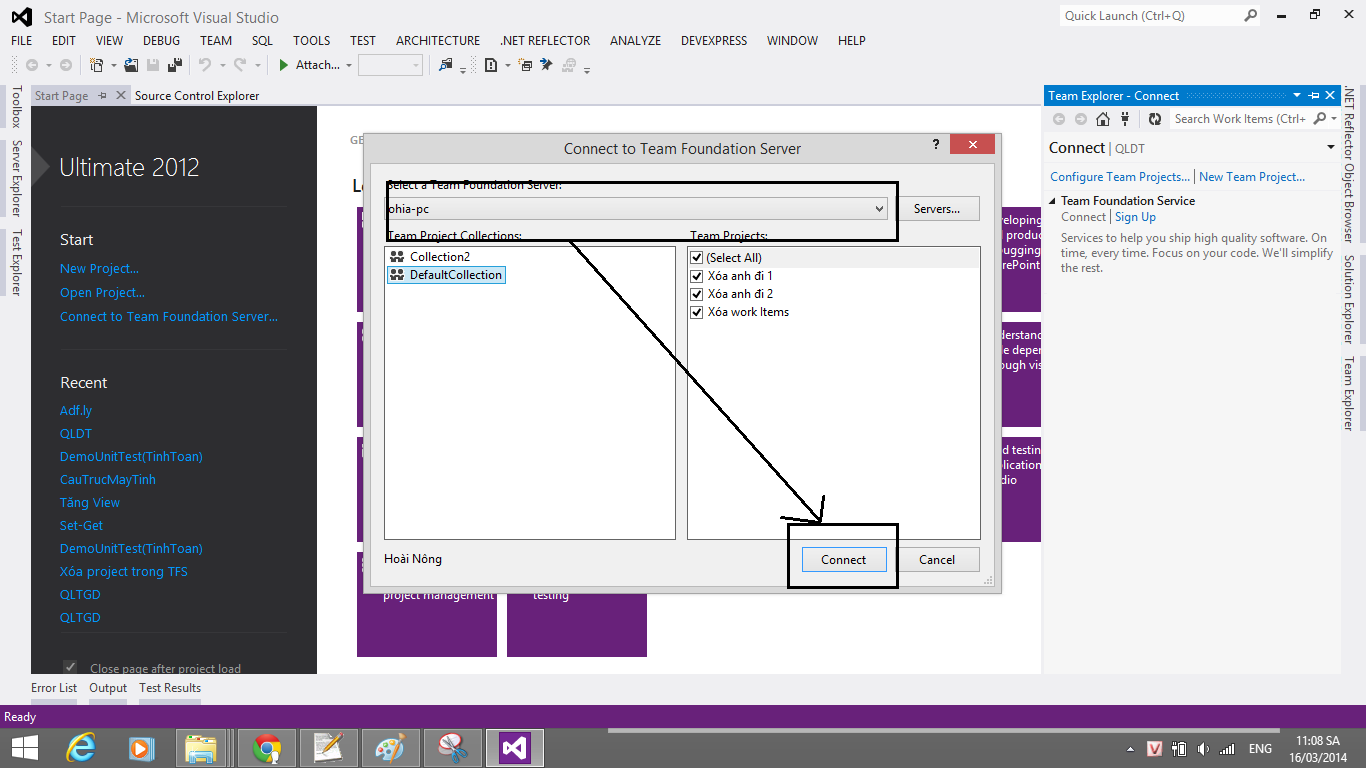Click the pin icon on Start Page tab
The image size is (1366, 768).
tap(102, 96)
